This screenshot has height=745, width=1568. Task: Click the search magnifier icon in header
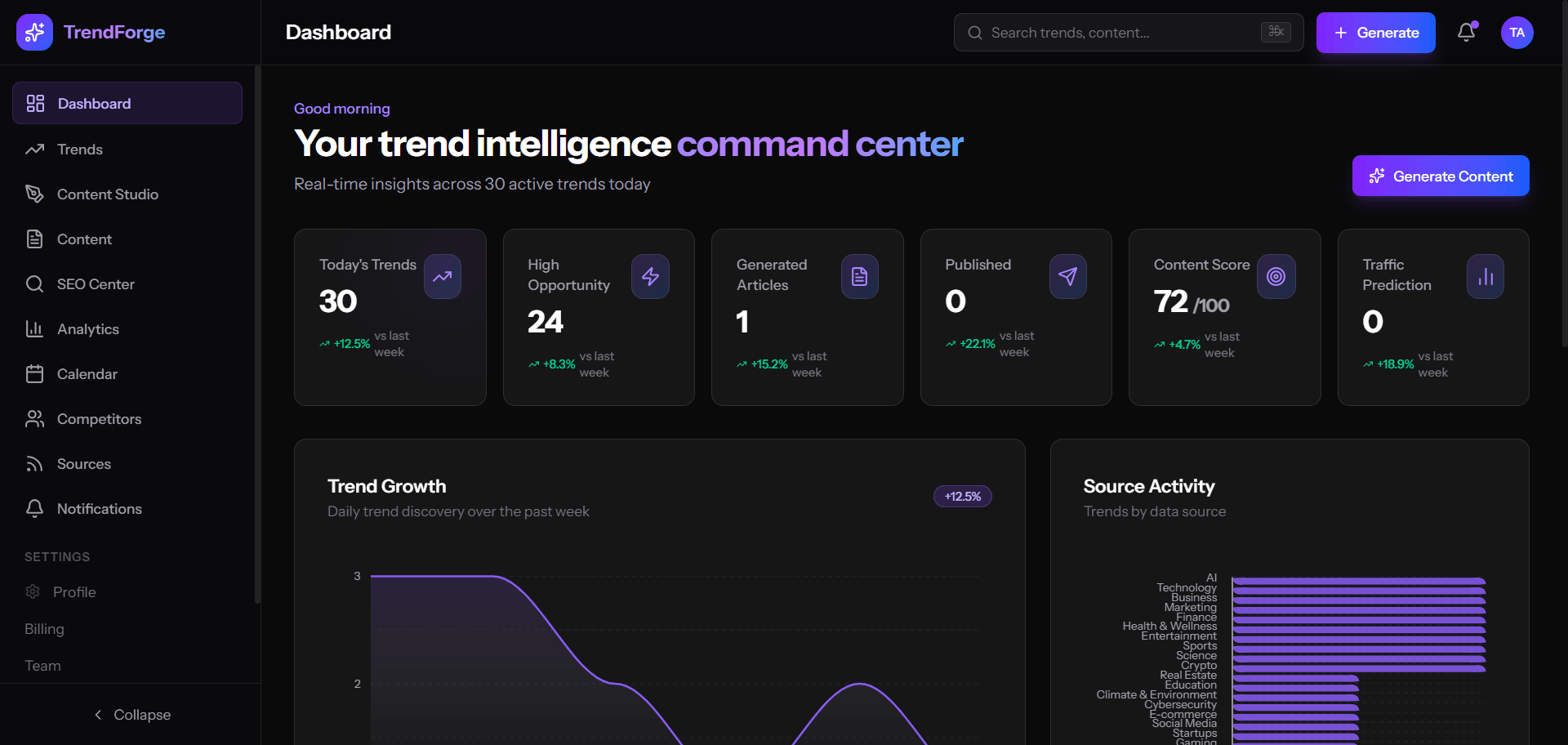(x=975, y=33)
